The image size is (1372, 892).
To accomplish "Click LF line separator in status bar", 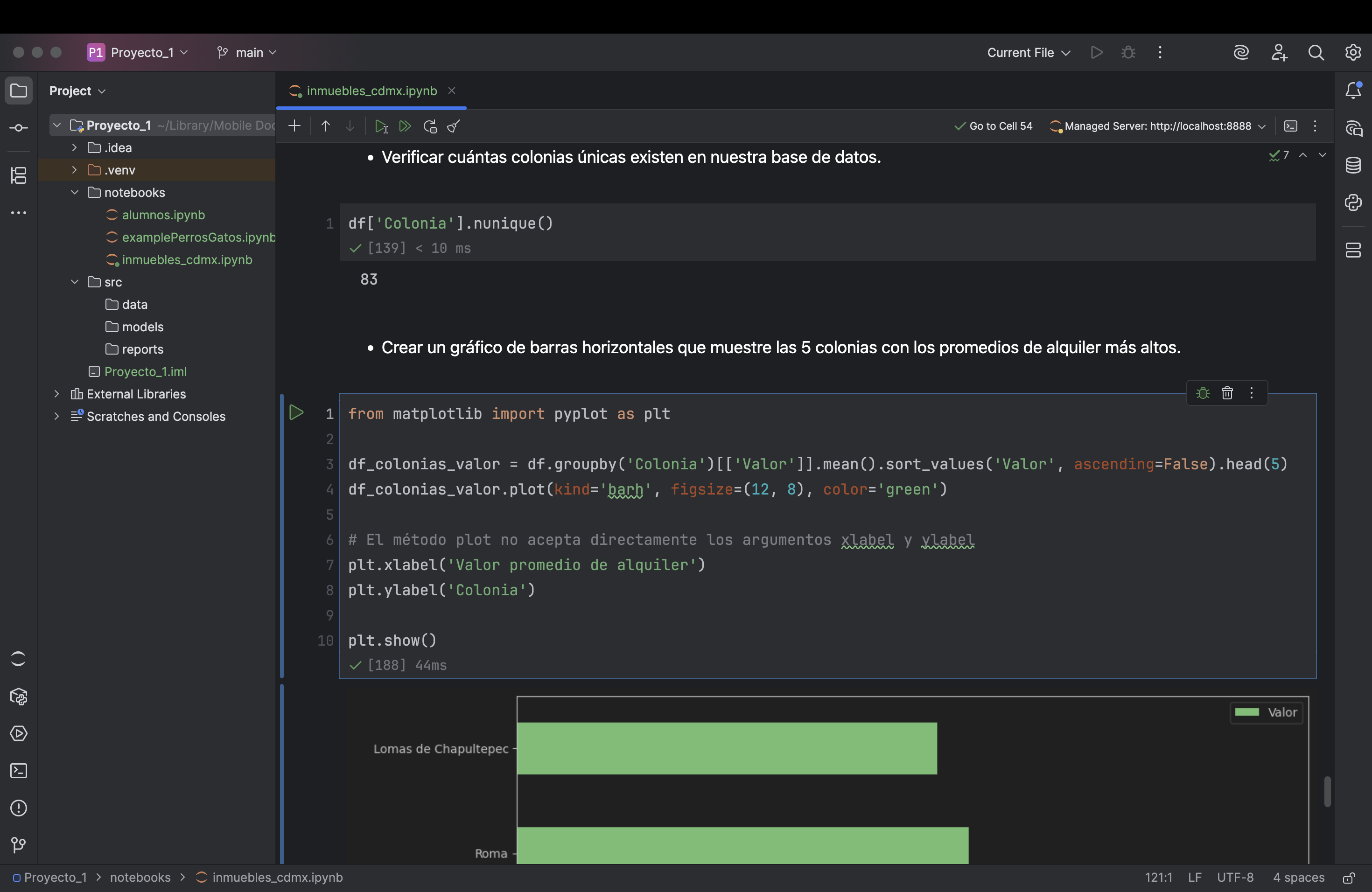I will point(1195,878).
